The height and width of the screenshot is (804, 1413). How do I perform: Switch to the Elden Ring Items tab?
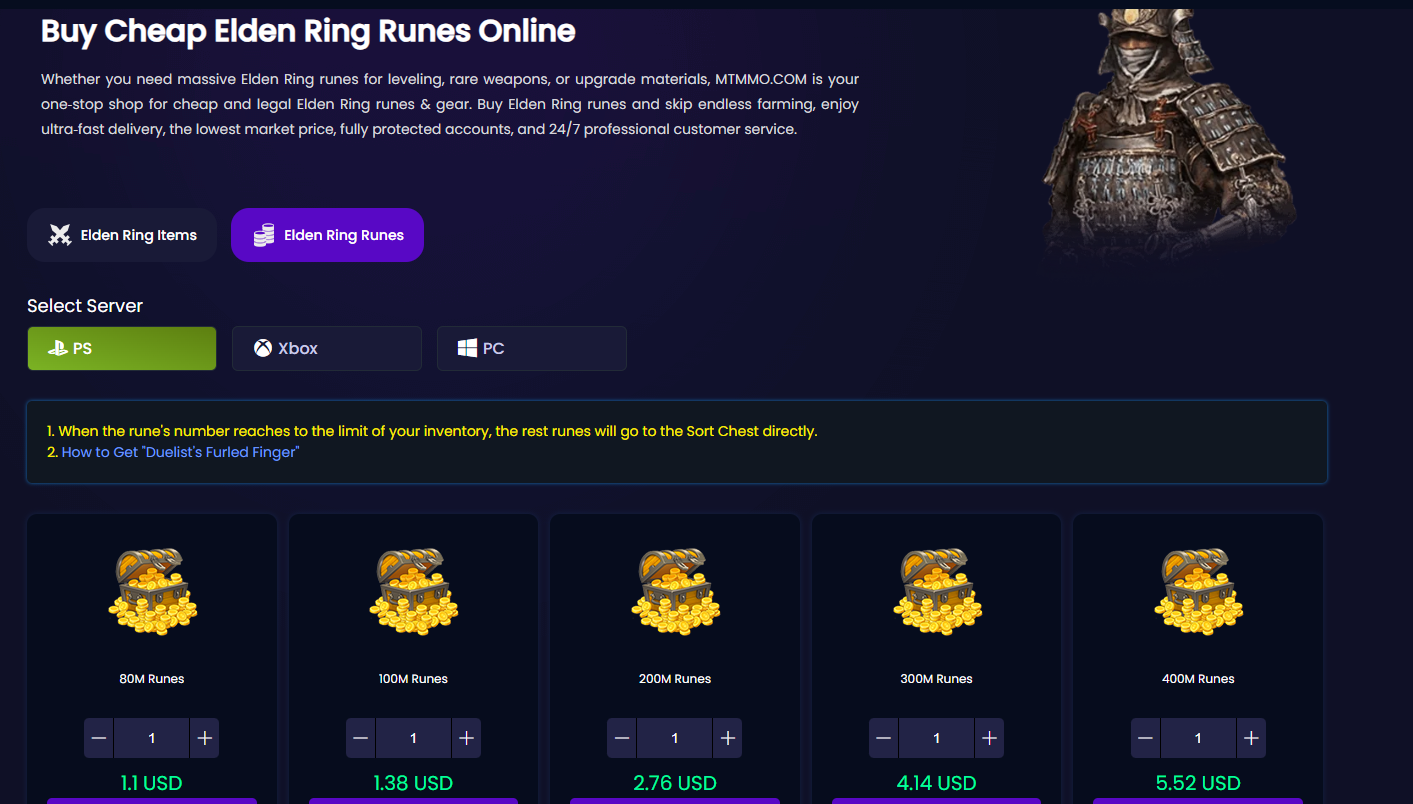[x=122, y=235]
